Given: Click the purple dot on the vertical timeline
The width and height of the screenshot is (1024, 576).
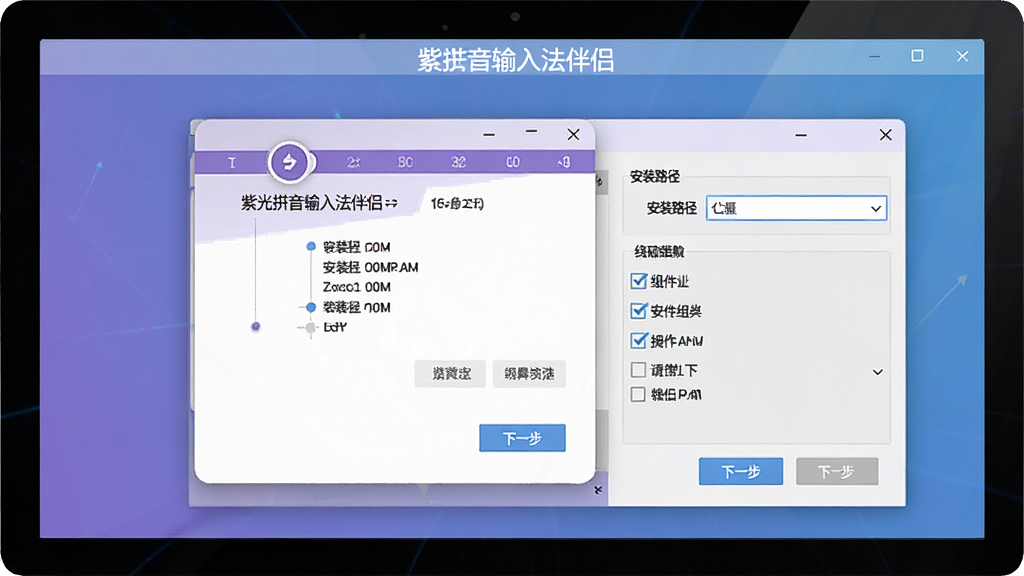Looking at the screenshot, I should [x=256, y=327].
